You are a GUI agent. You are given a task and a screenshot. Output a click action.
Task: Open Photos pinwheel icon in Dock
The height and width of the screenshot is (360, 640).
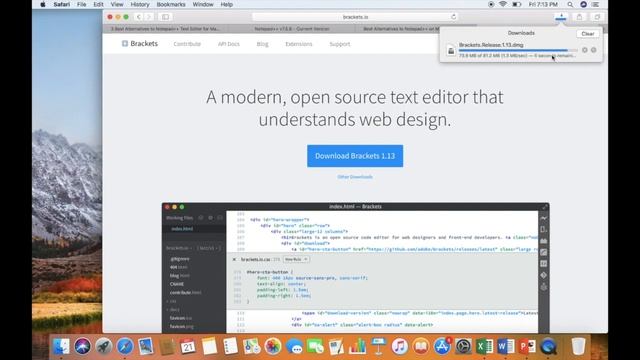point(273,347)
